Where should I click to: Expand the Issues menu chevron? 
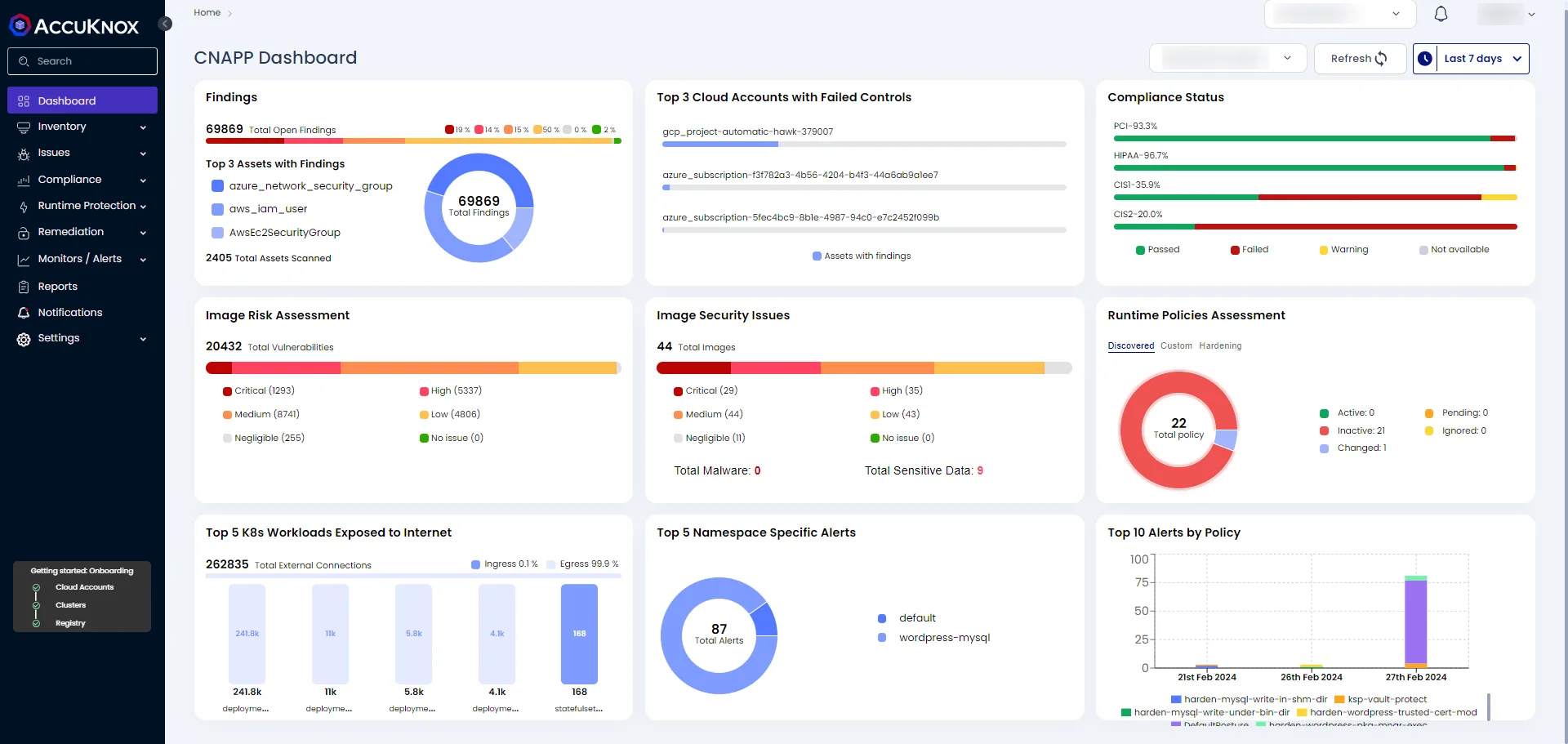(143, 154)
